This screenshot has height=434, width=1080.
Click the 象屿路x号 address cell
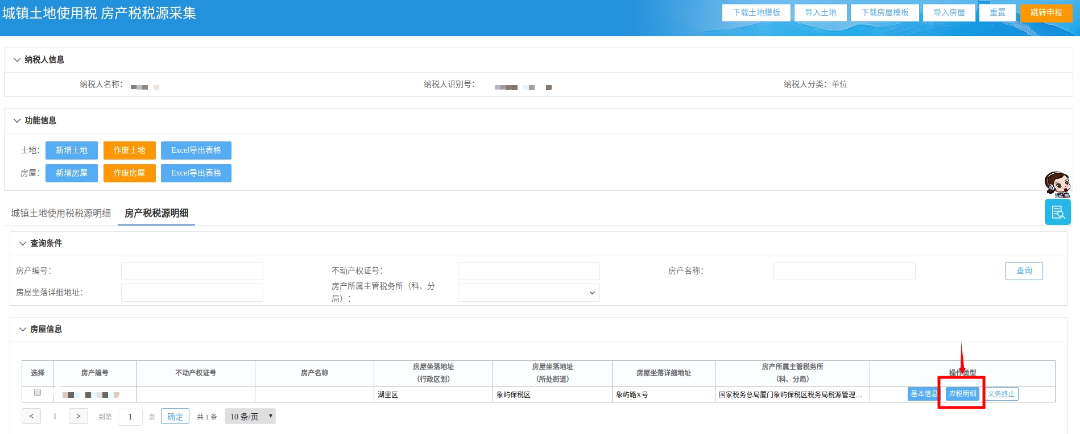click(x=663, y=395)
